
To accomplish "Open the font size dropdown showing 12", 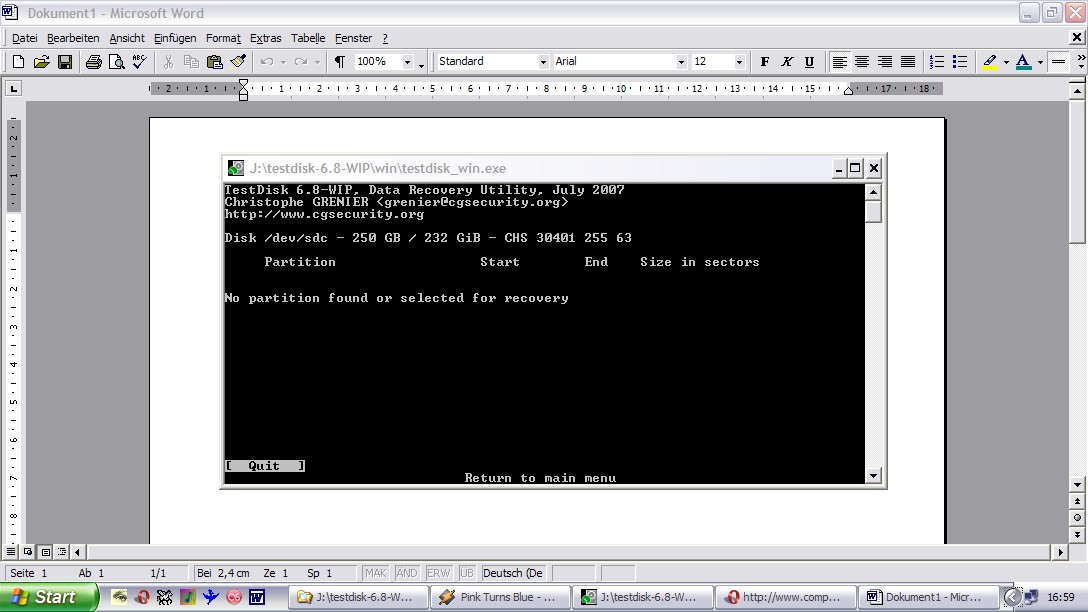I will pos(739,62).
